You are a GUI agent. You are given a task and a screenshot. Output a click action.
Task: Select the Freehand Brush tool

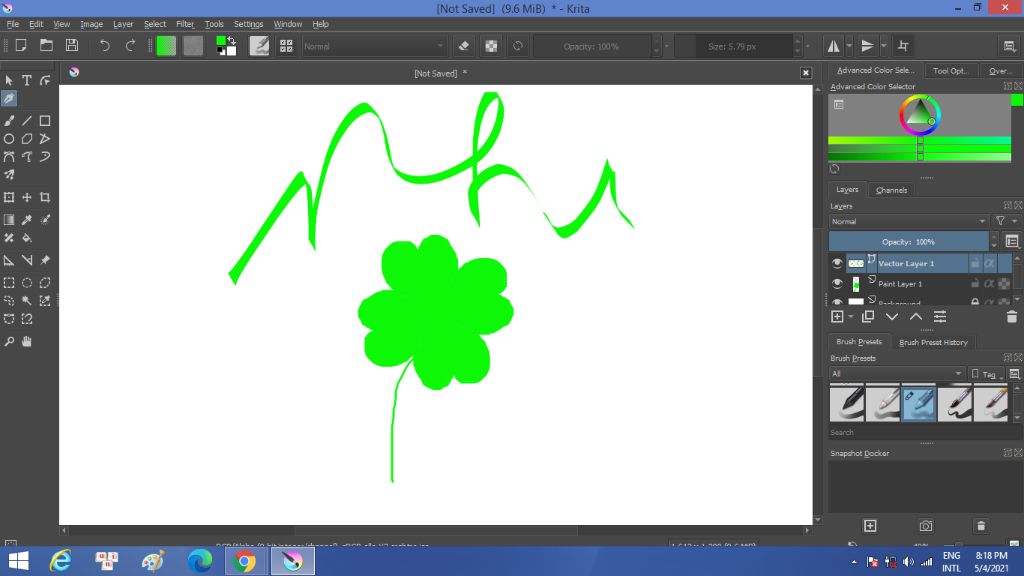(x=8, y=121)
